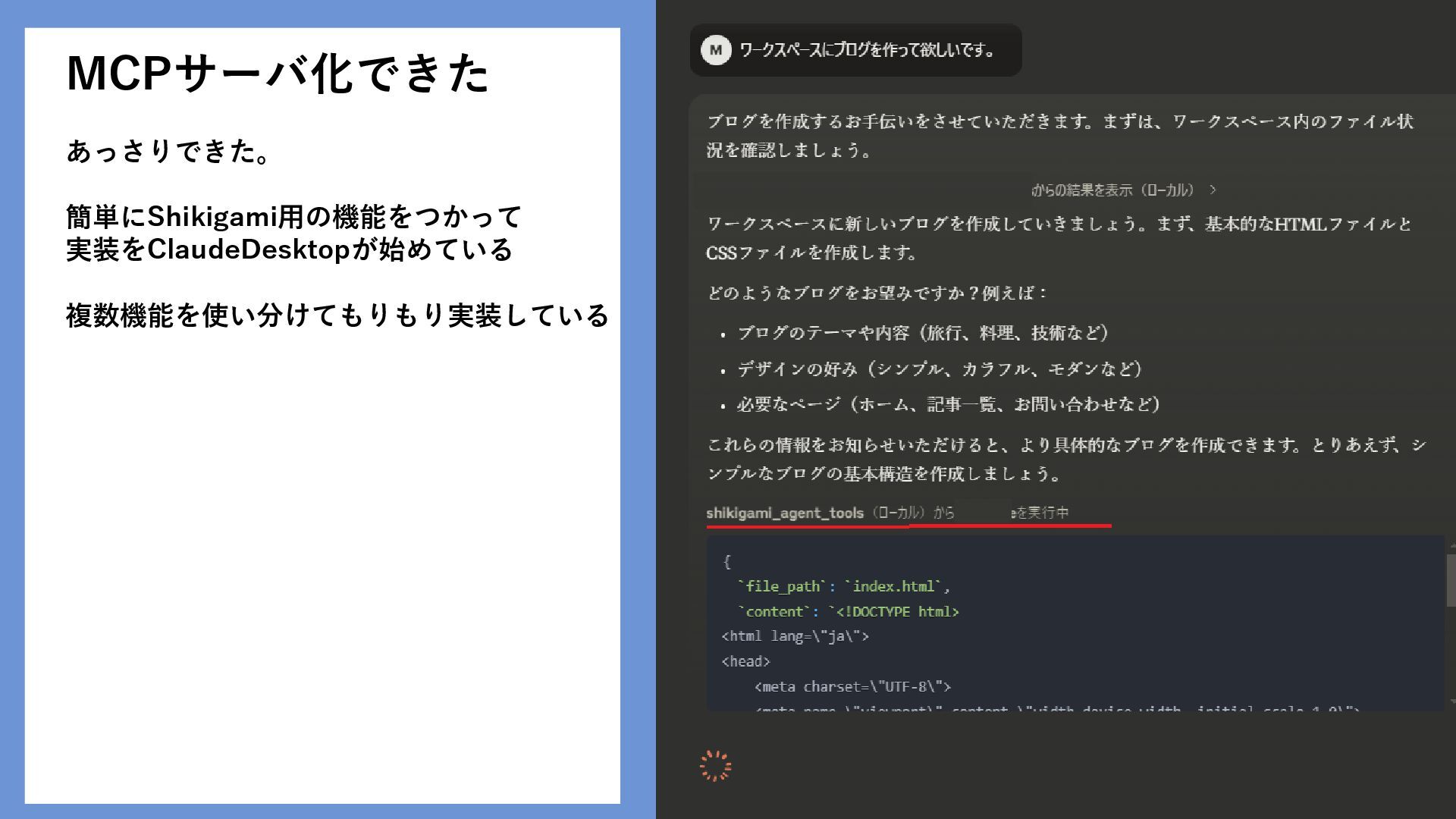Click the opening brace of the code block
Viewport: 1456px width, 819px height.
[x=726, y=561]
